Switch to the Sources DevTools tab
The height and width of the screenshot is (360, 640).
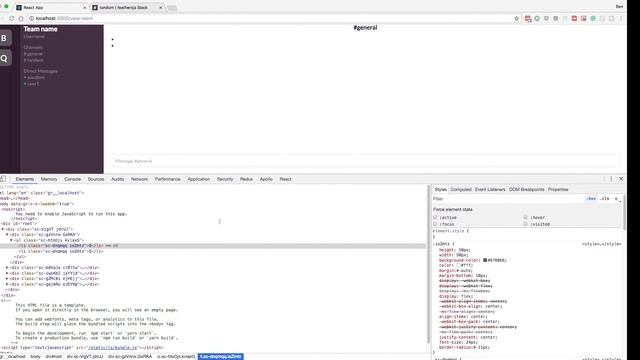coord(96,179)
